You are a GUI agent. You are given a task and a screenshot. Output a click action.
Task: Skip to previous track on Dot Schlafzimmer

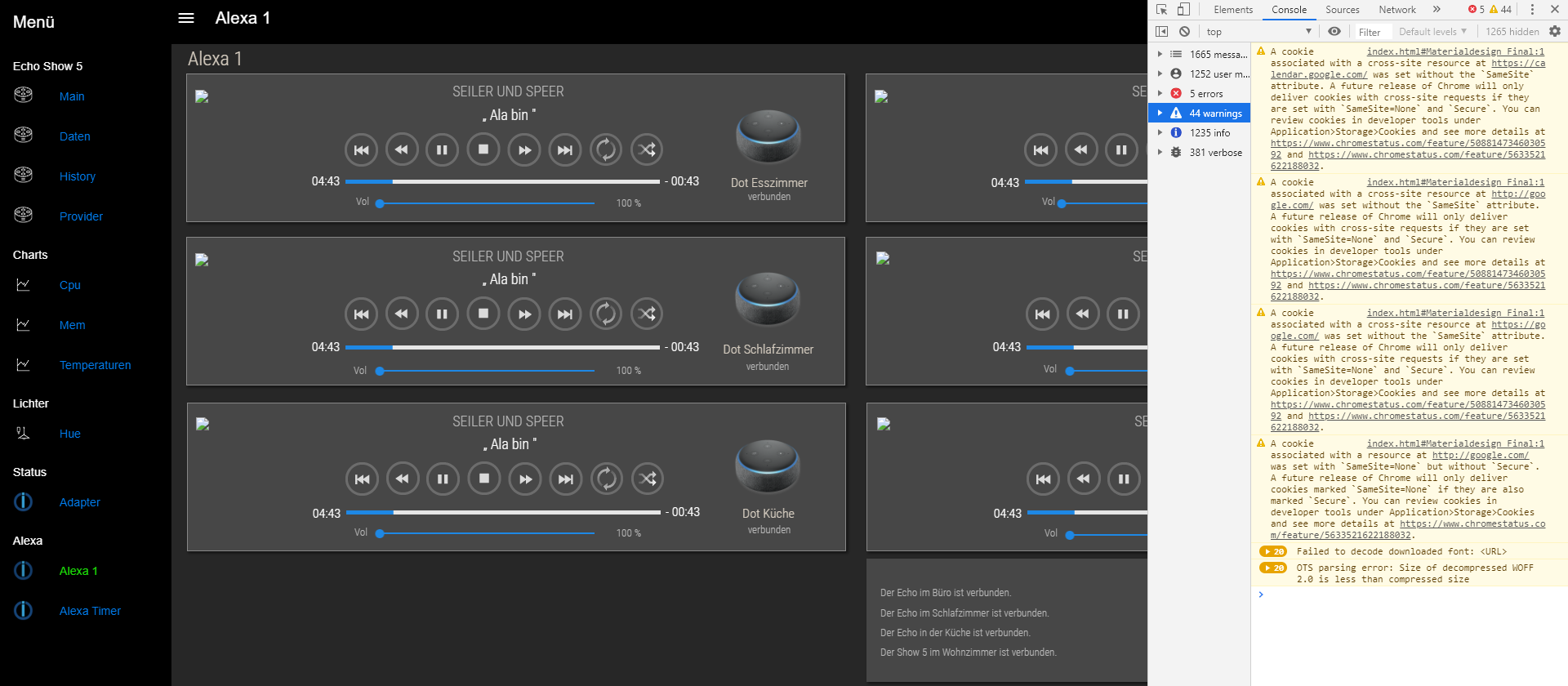(x=361, y=314)
